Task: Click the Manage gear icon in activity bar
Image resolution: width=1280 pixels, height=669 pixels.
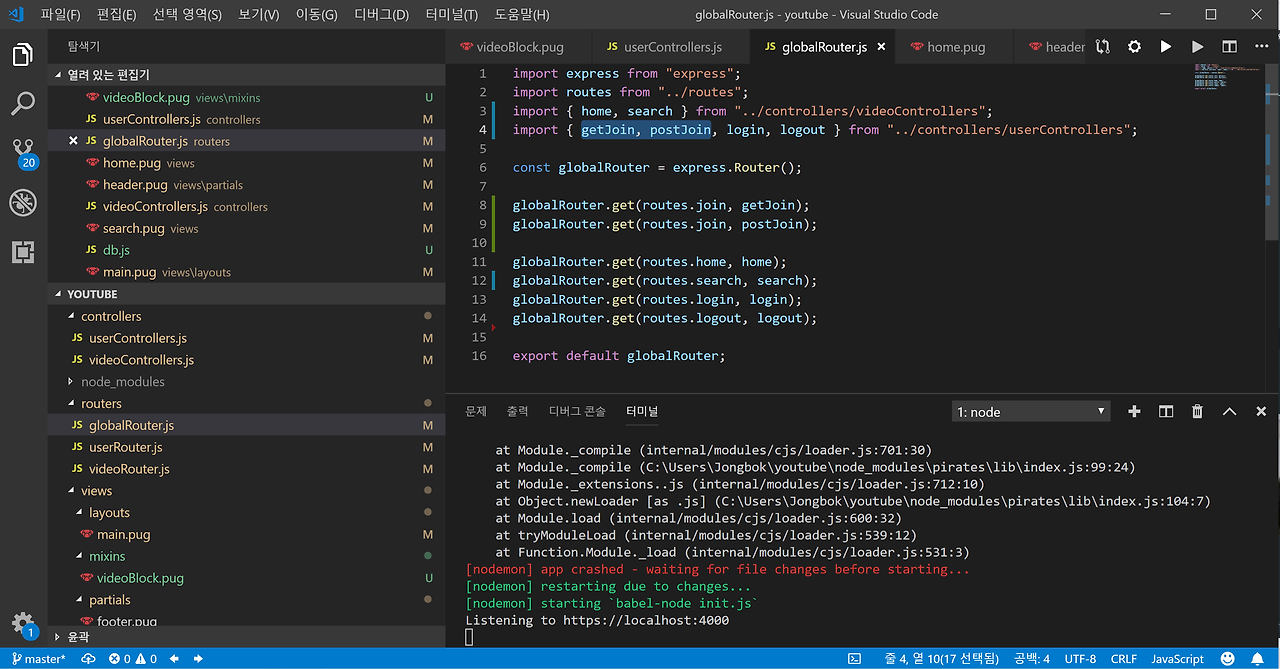Action: pos(23,622)
